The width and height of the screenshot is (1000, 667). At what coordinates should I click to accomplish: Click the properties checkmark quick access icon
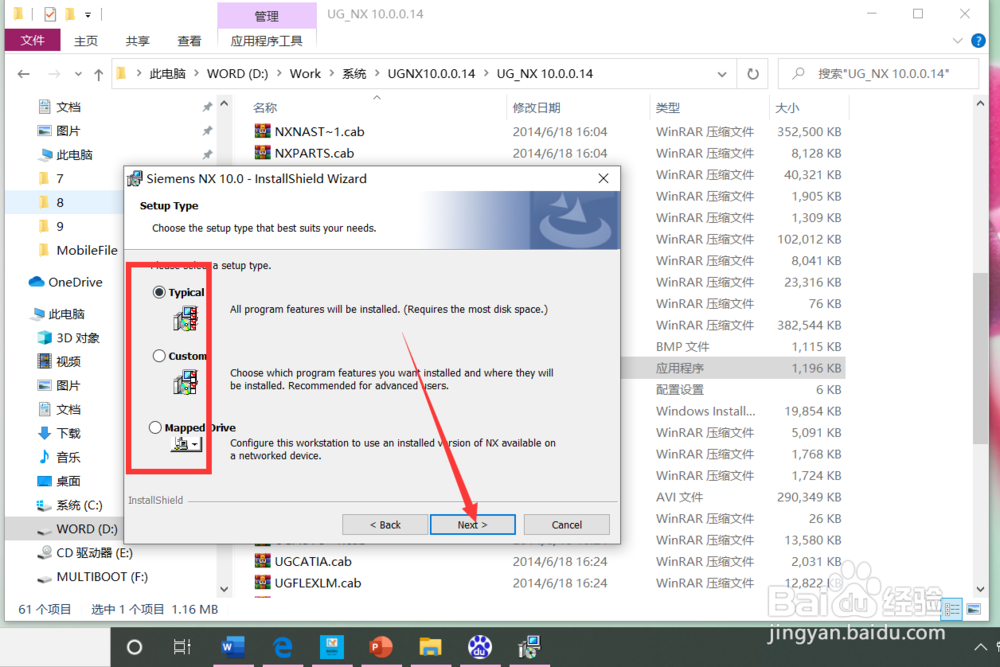50,13
